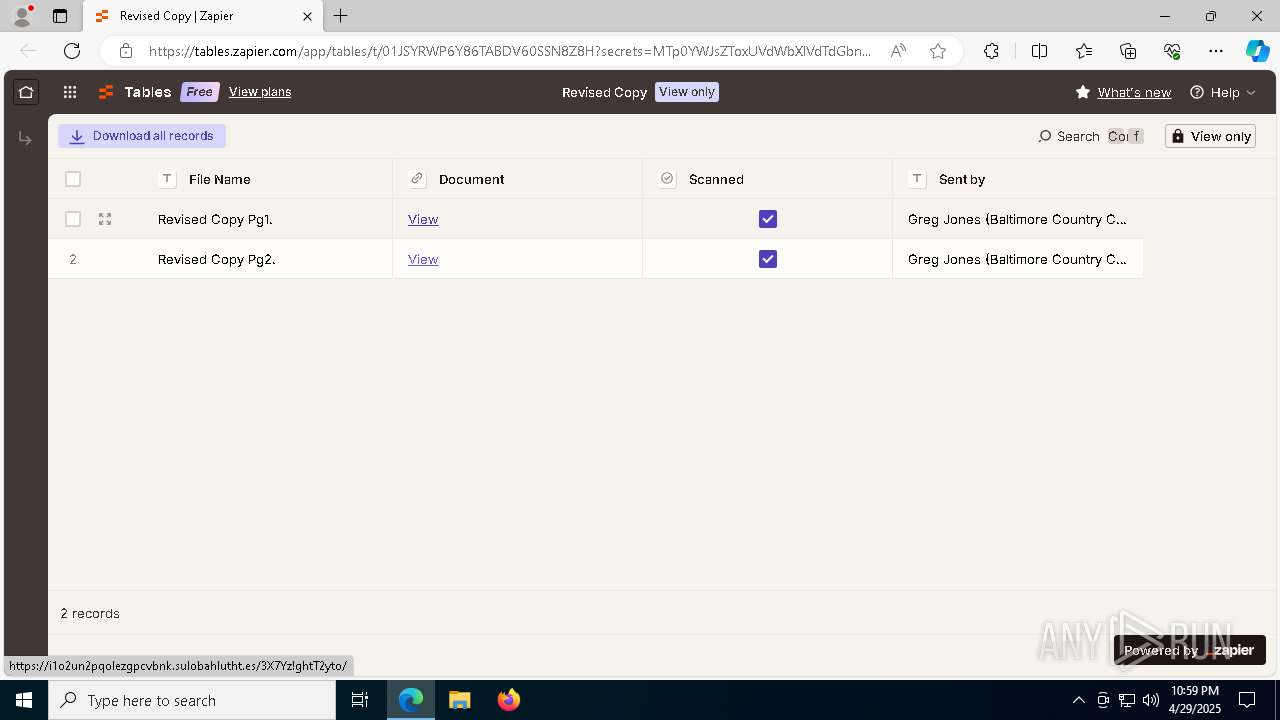
Task: Click the Help question mark icon
Action: [x=1197, y=92]
